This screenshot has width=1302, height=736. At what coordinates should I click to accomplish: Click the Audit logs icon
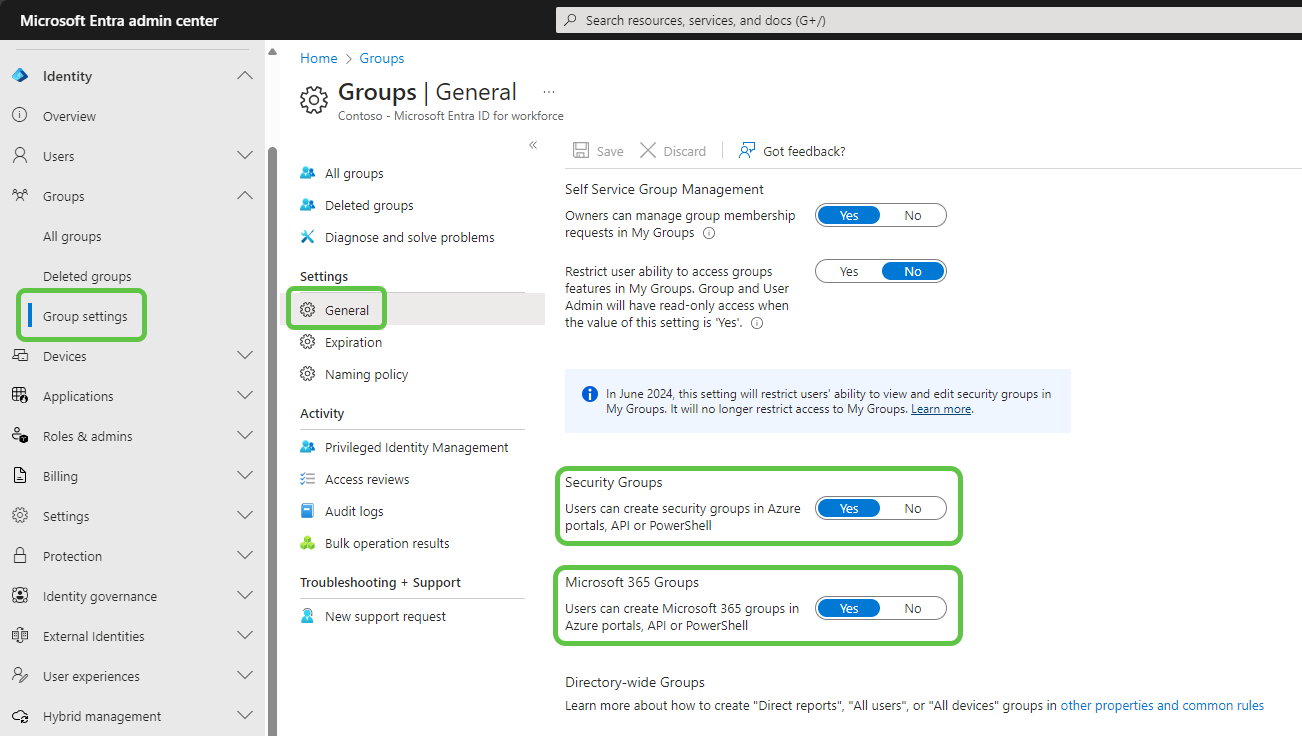308,511
